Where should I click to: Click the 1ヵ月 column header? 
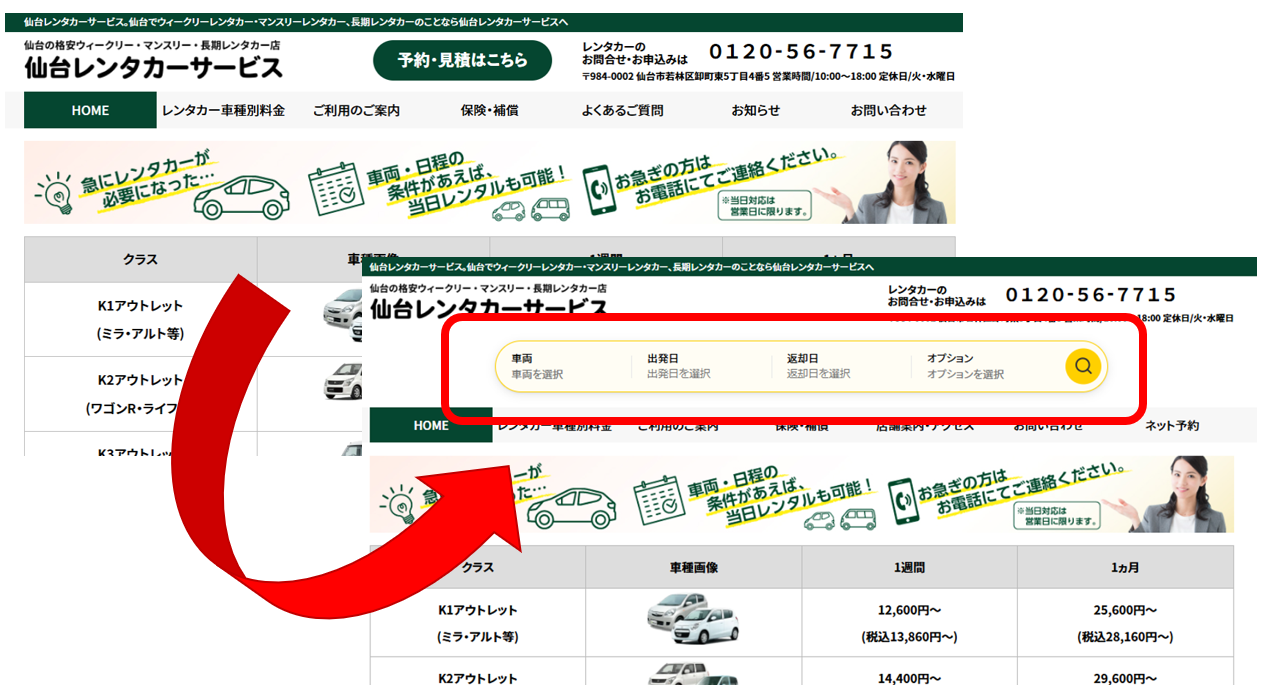pos(1125,567)
